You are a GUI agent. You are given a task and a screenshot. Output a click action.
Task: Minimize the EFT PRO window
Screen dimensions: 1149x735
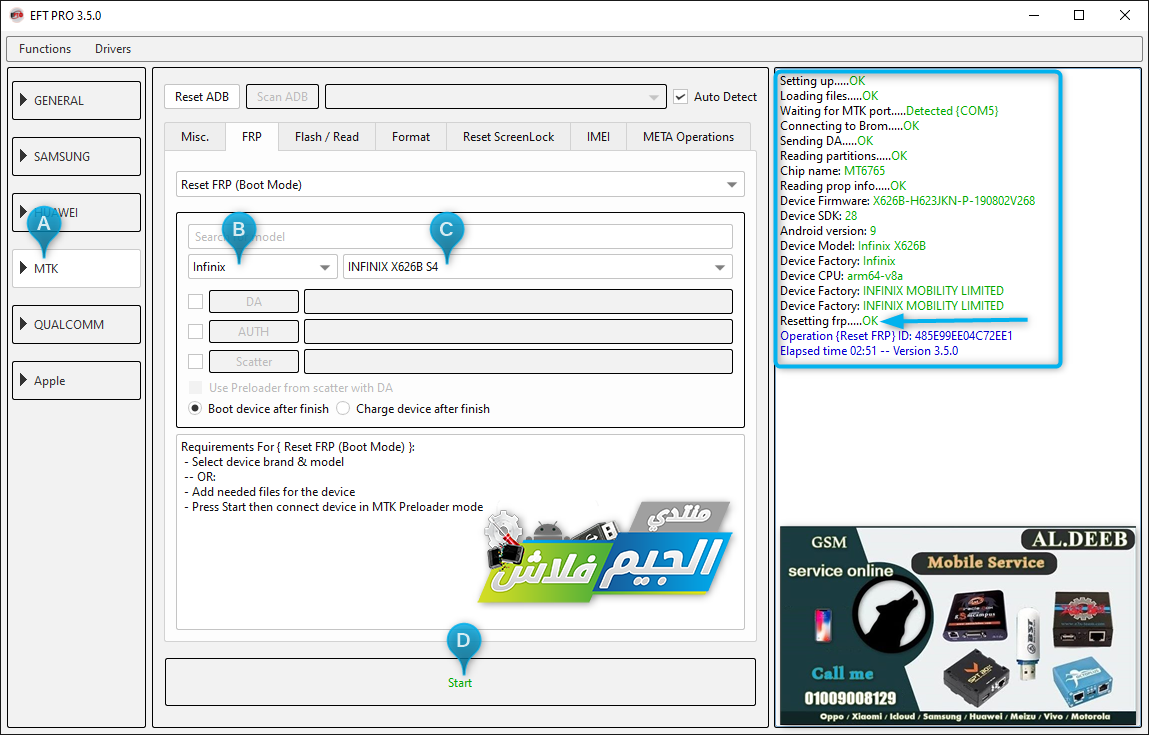point(1033,15)
